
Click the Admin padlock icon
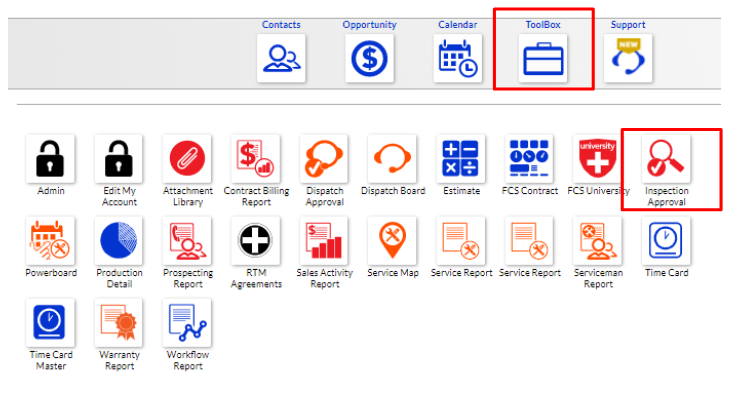click(x=50, y=159)
